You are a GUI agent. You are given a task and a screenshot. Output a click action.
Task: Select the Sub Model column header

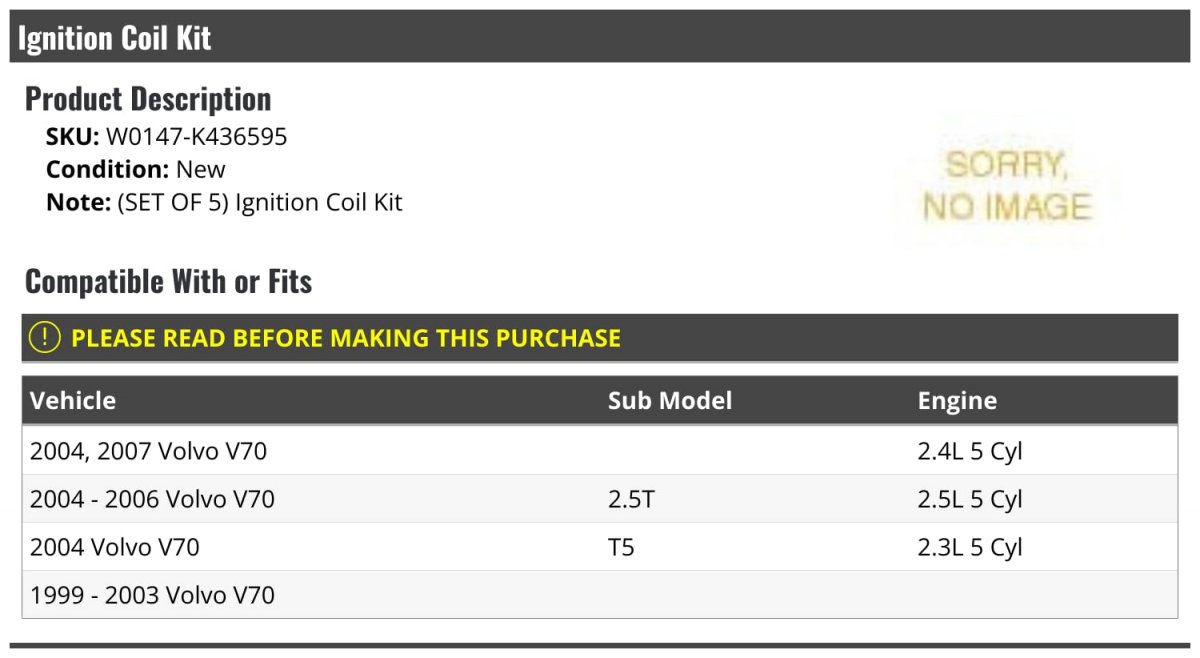(670, 401)
